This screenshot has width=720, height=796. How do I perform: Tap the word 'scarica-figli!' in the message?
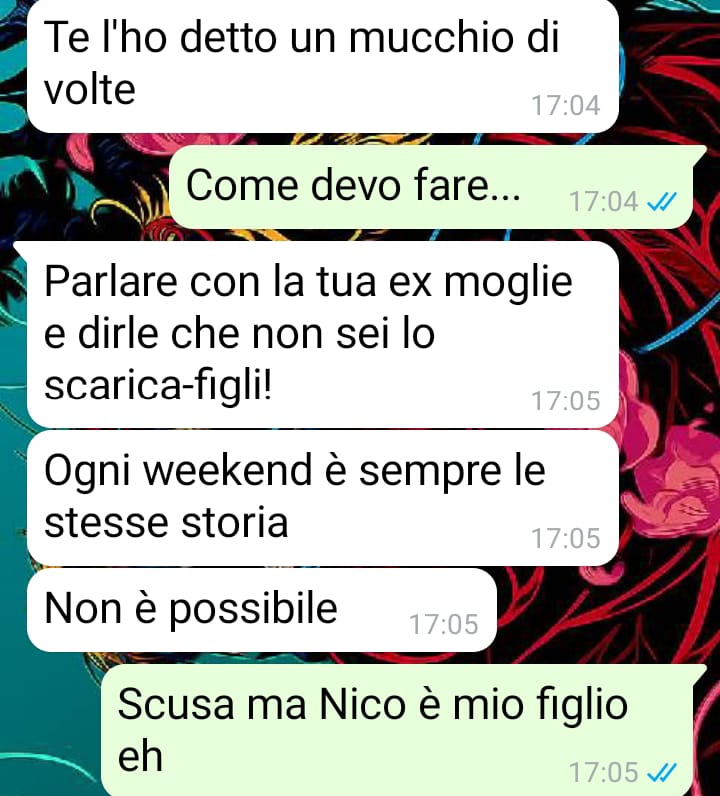pos(158,387)
